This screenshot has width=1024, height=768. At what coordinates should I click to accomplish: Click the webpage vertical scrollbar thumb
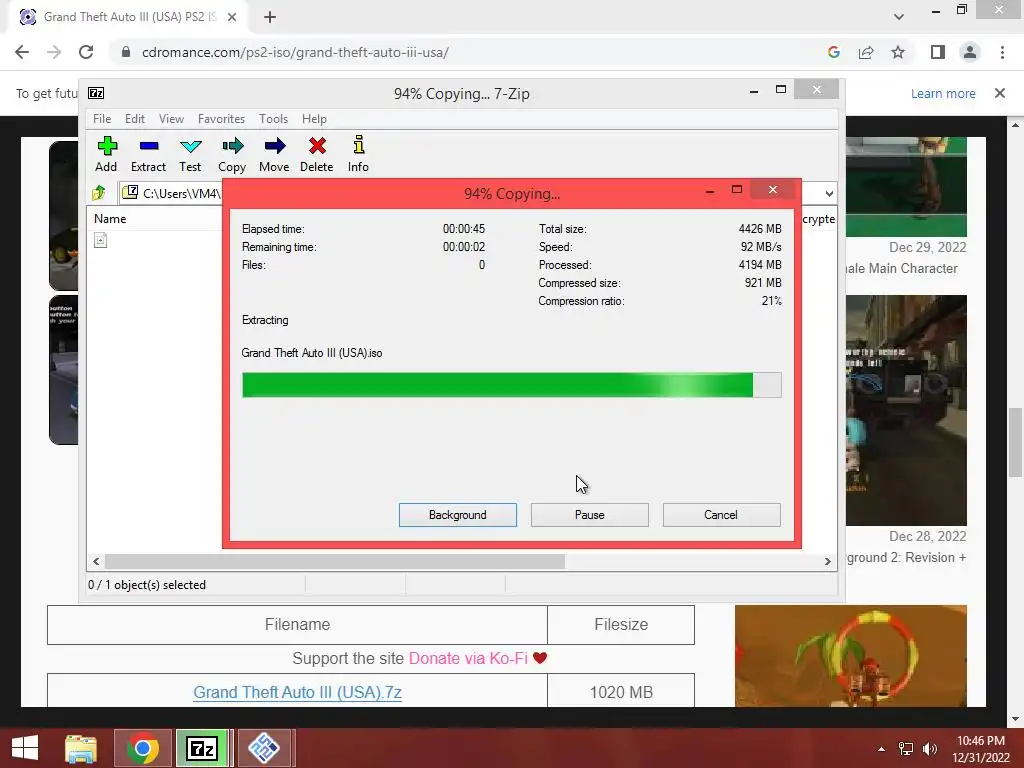1015,443
